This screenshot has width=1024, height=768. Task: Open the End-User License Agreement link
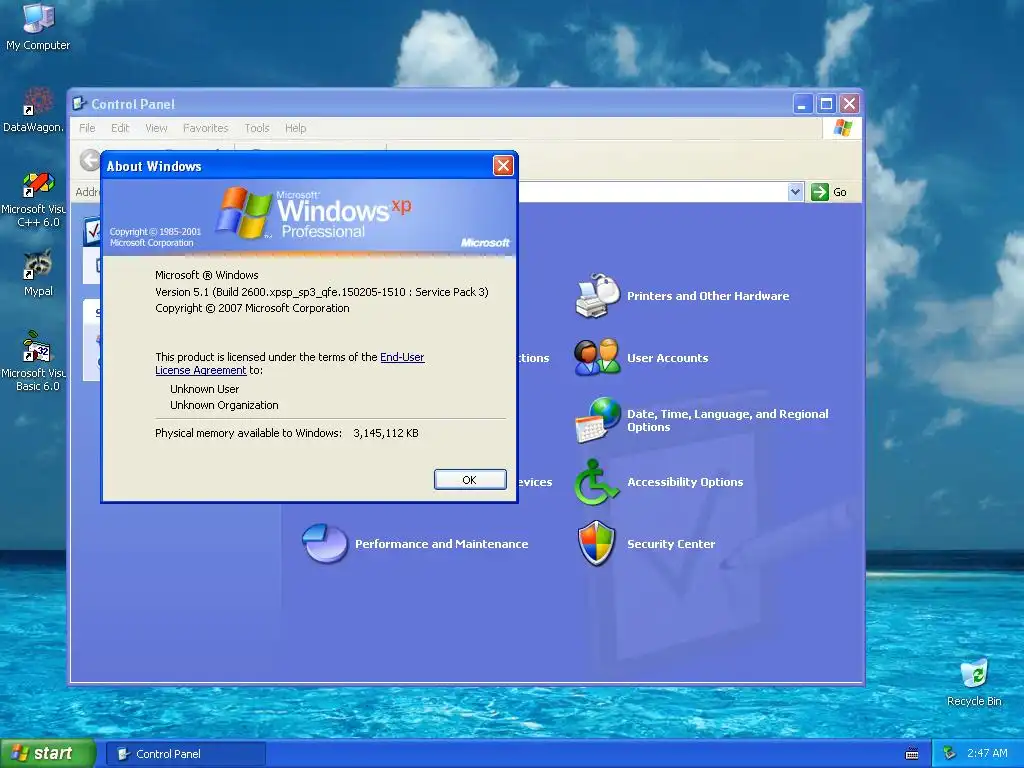pyautogui.click(x=290, y=364)
